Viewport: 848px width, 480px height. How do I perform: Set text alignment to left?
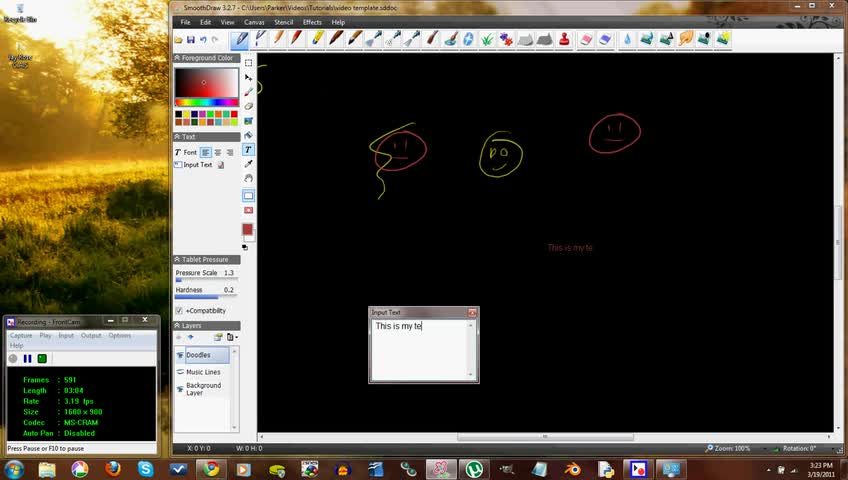click(206, 152)
